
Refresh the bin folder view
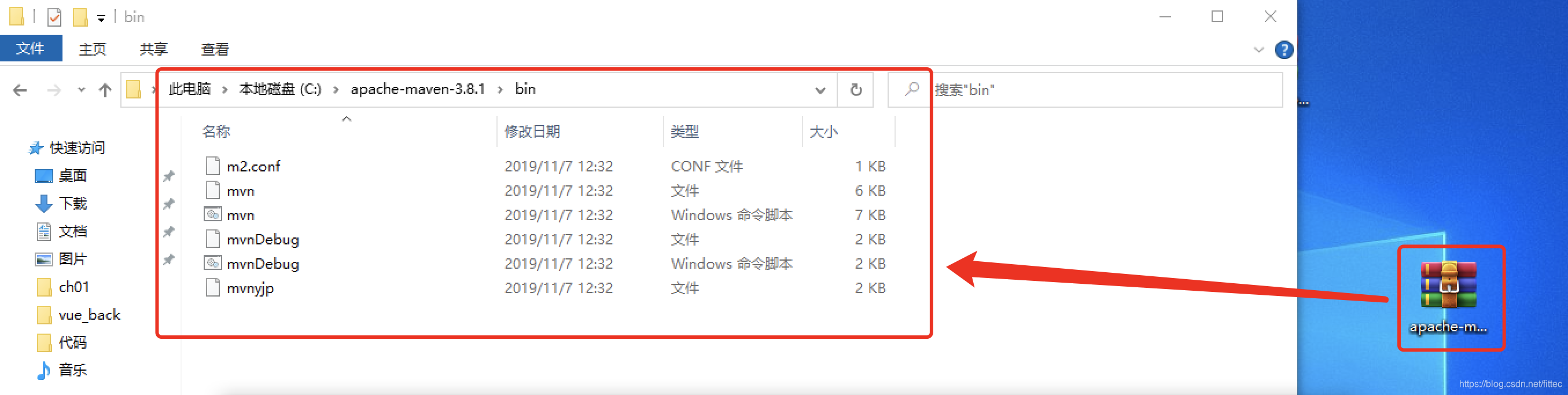coord(856,90)
